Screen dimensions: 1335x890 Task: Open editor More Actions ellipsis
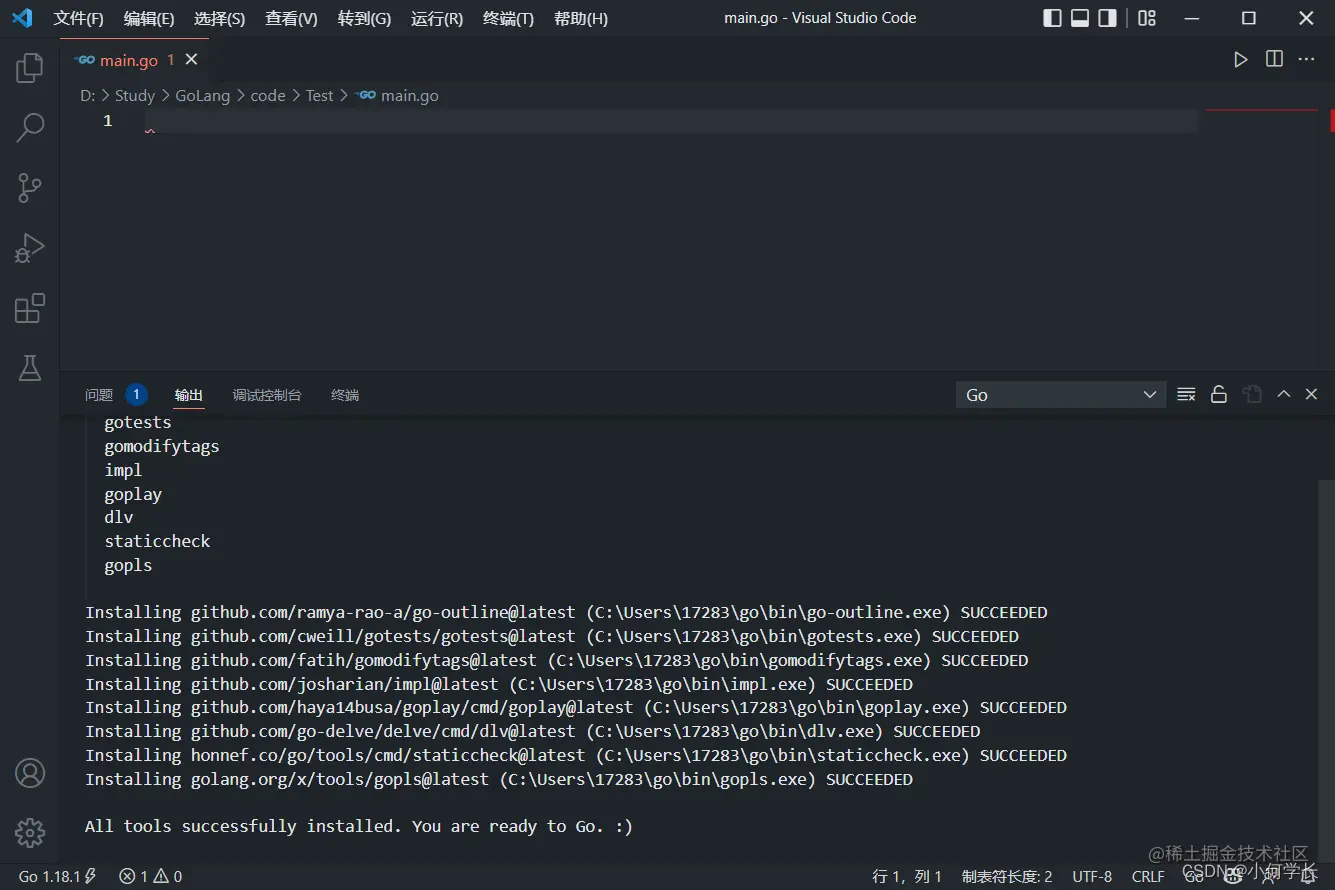pos(1306,60)
